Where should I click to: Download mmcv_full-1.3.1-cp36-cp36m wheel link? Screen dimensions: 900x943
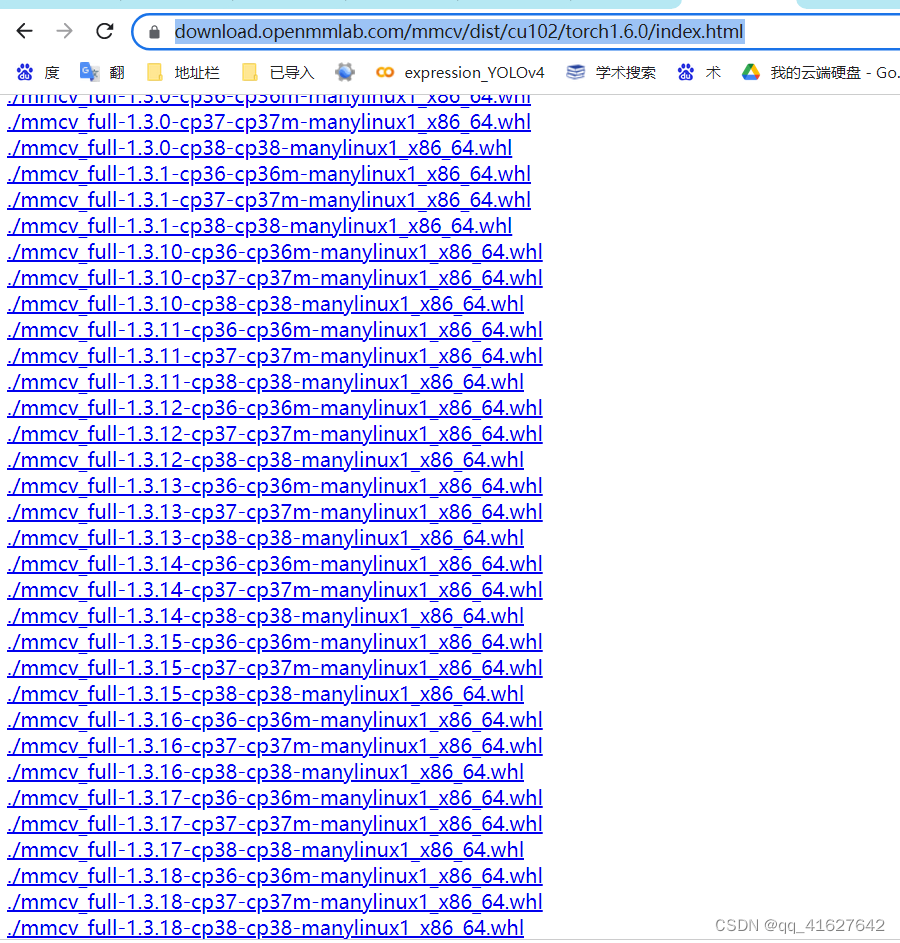[269, 174]
